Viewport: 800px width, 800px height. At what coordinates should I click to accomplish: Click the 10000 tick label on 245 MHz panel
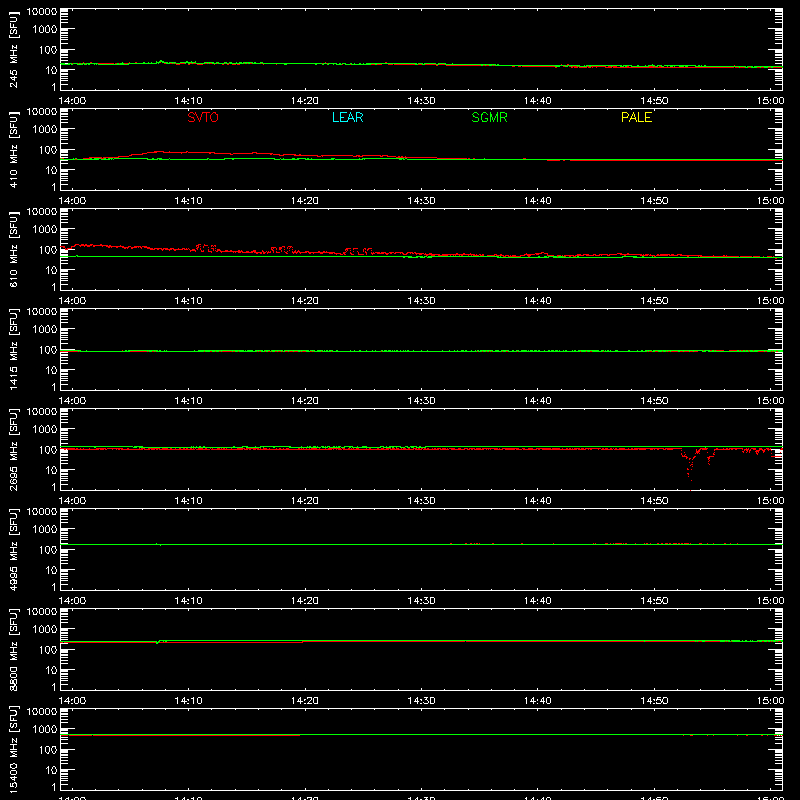(42, 12)
